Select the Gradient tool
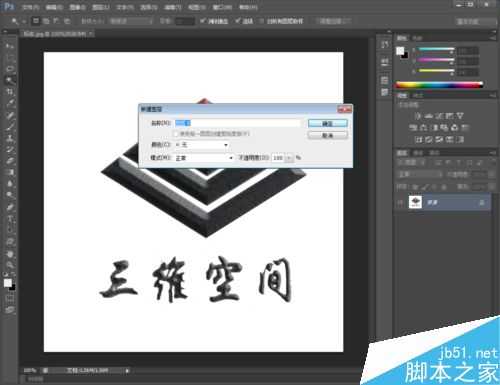This screenshot has width=500, height=385. [x=10, y=172]
